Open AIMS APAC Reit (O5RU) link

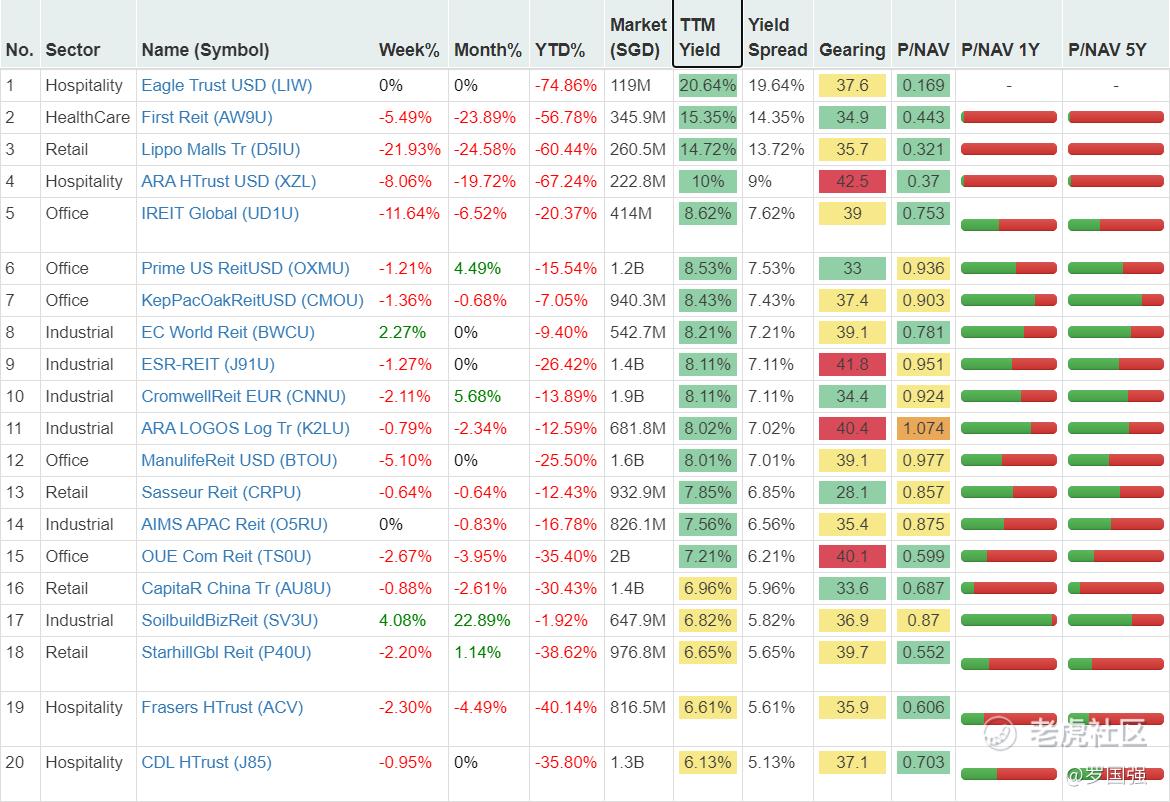pos(234,524)
